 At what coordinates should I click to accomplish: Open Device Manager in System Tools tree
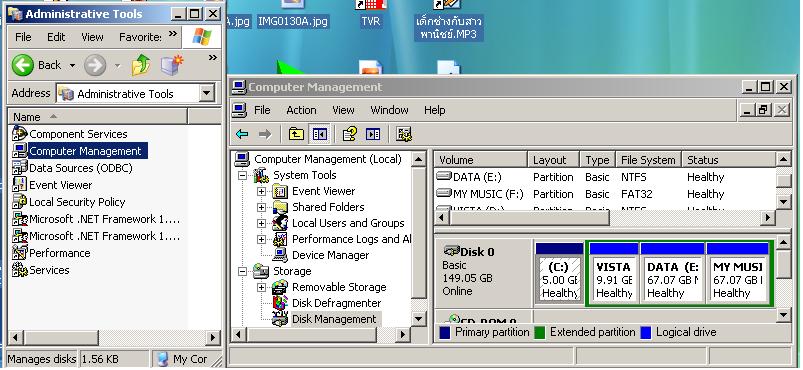pos(330,255)
